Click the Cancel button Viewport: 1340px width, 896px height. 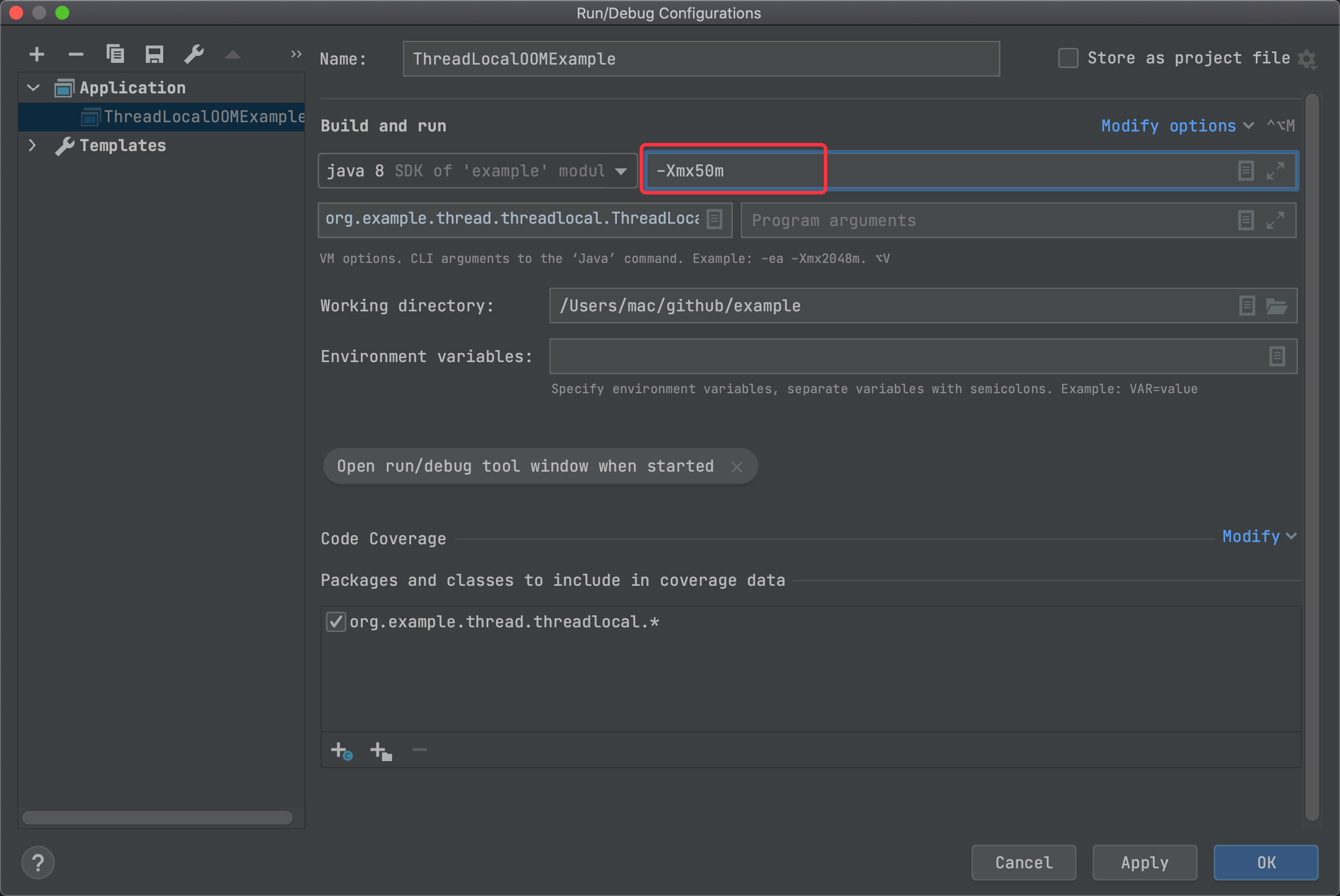click(x=1023, y=863)
